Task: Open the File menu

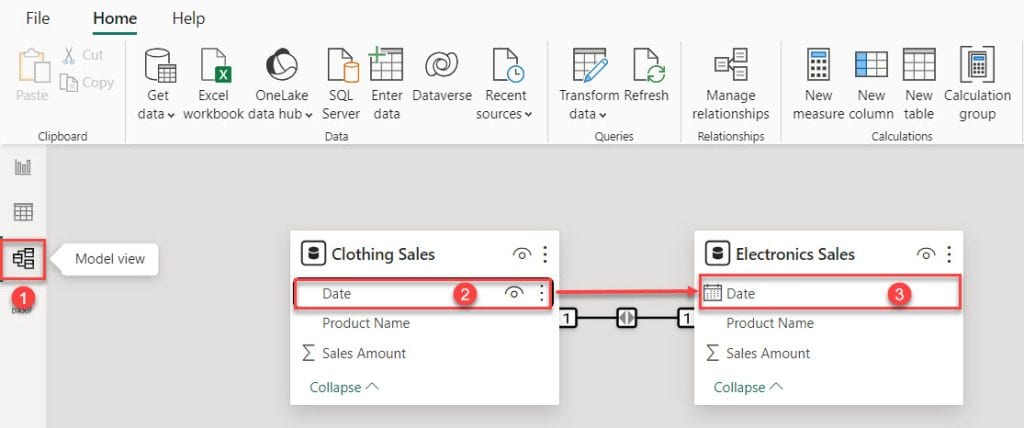Action: (x=37, y=19)
